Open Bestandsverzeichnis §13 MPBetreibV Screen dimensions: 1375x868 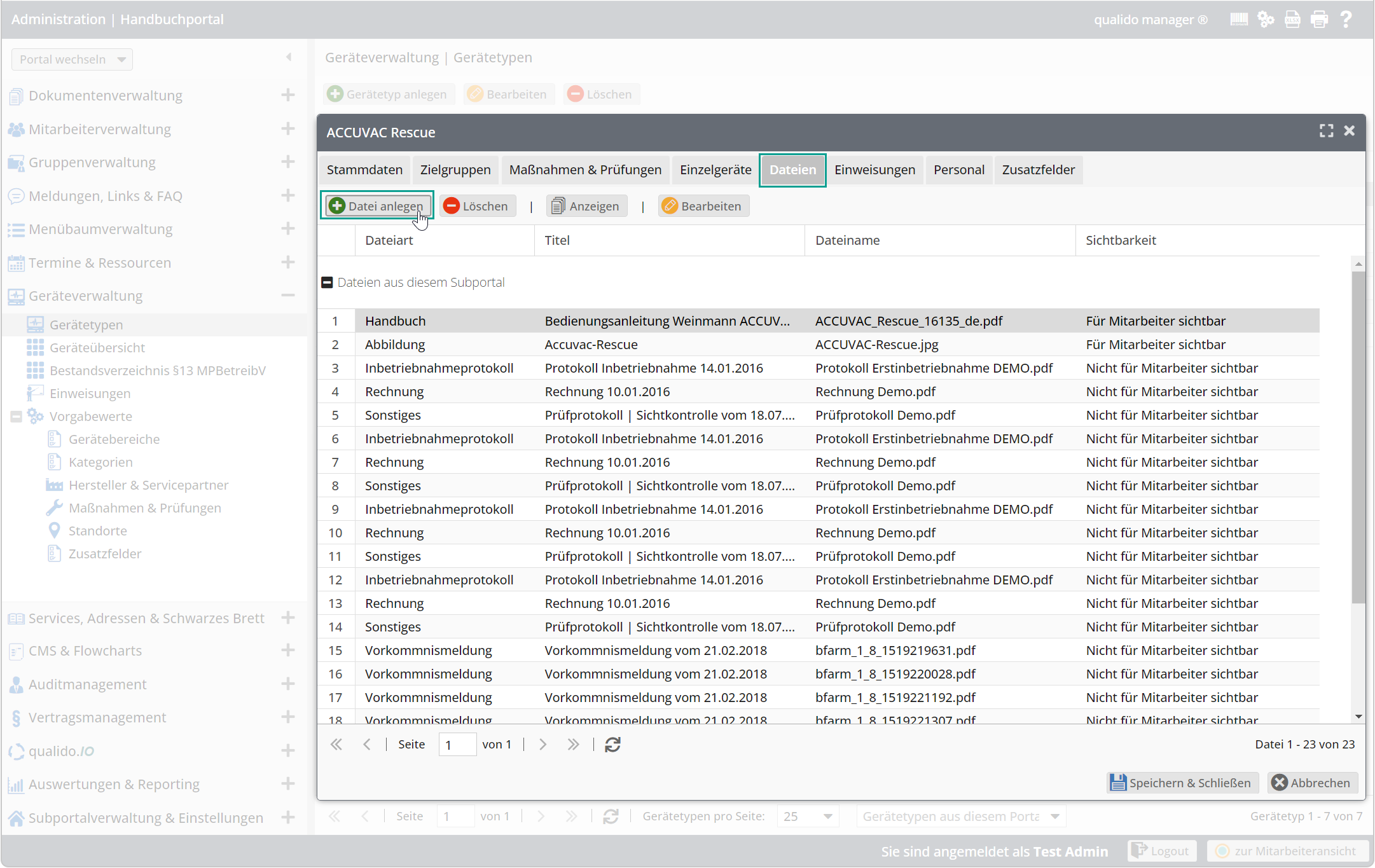pyautogui.click(x=158, y=371)
